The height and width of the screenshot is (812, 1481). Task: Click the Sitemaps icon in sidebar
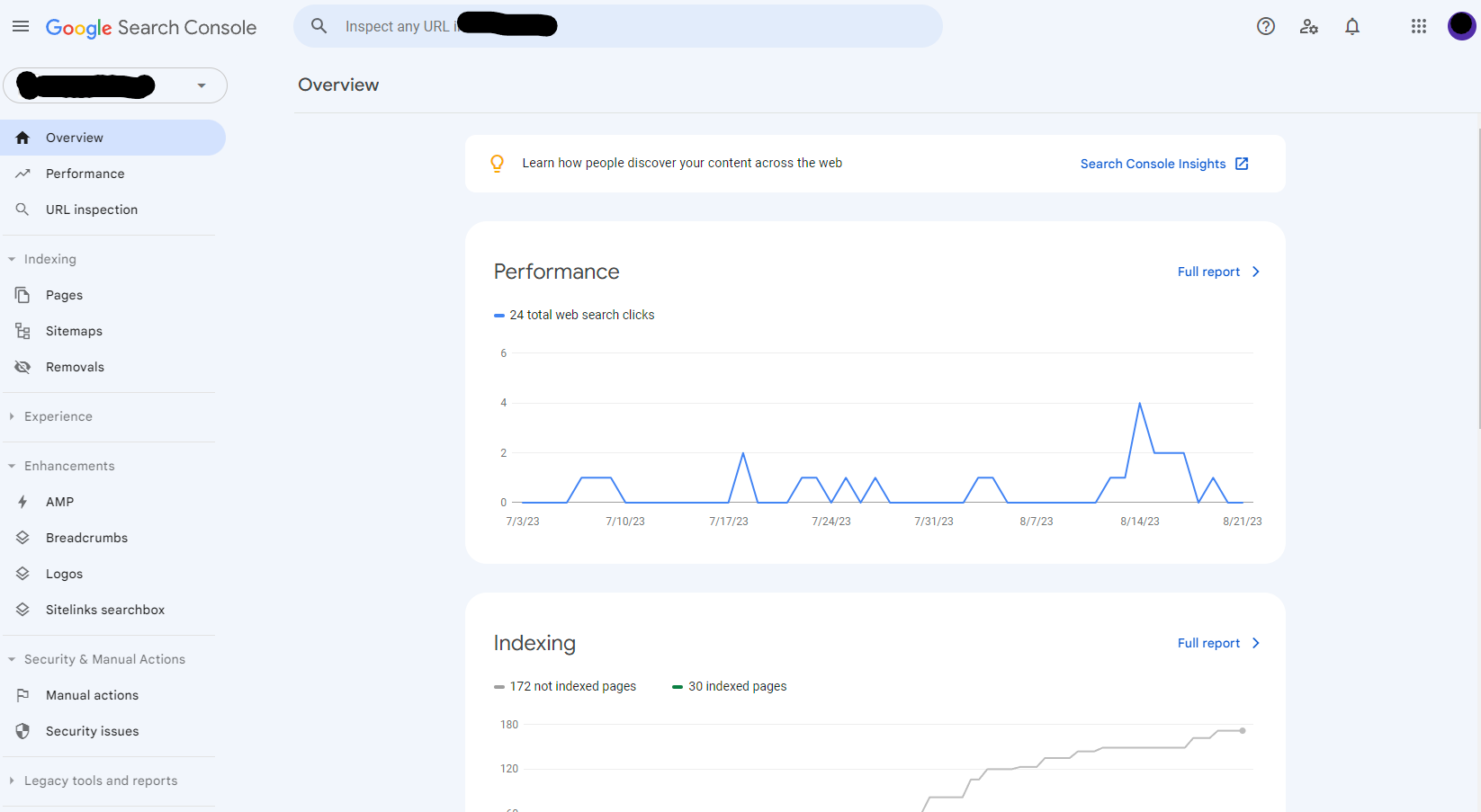(22, 331)
